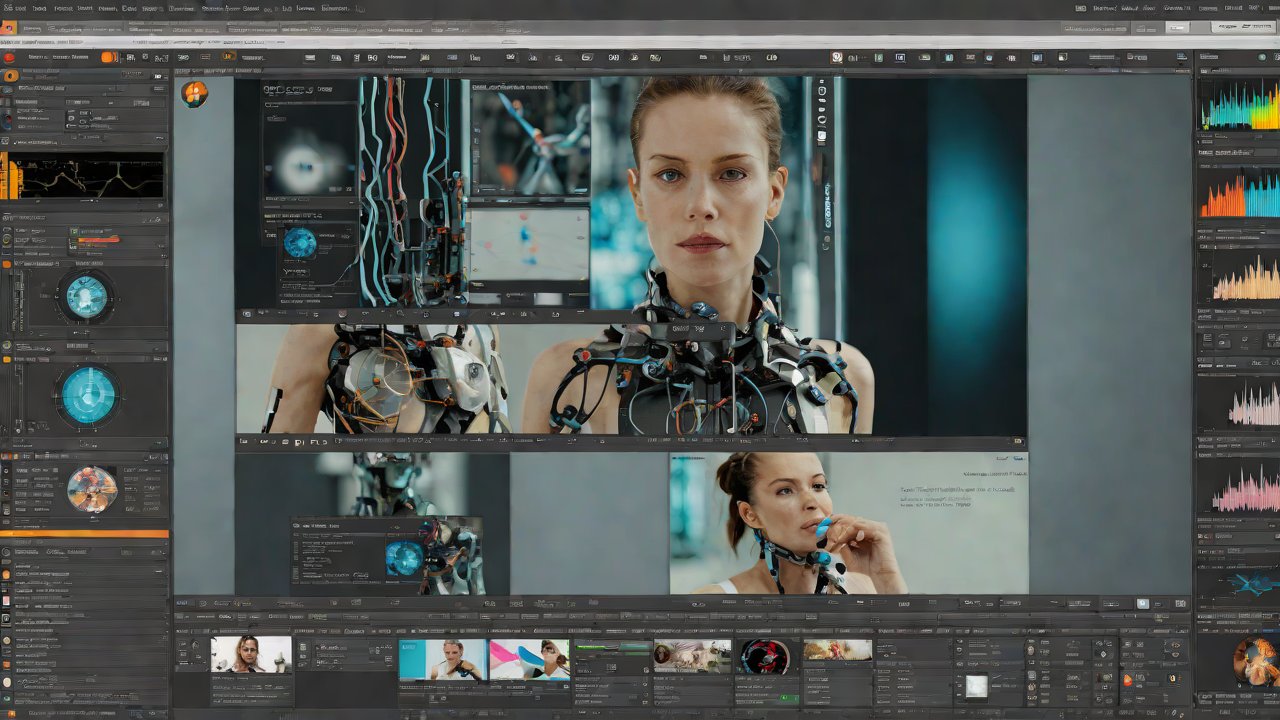Click the larger lower teal dial in the left panel
Image resolution: width=1280 pixels, height=720 pixels.
[89, 395]
